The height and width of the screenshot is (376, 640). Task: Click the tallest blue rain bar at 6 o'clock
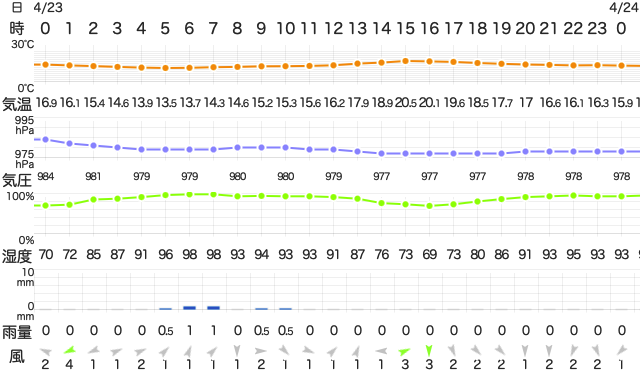pyautogui.click(x=189, y=307)
